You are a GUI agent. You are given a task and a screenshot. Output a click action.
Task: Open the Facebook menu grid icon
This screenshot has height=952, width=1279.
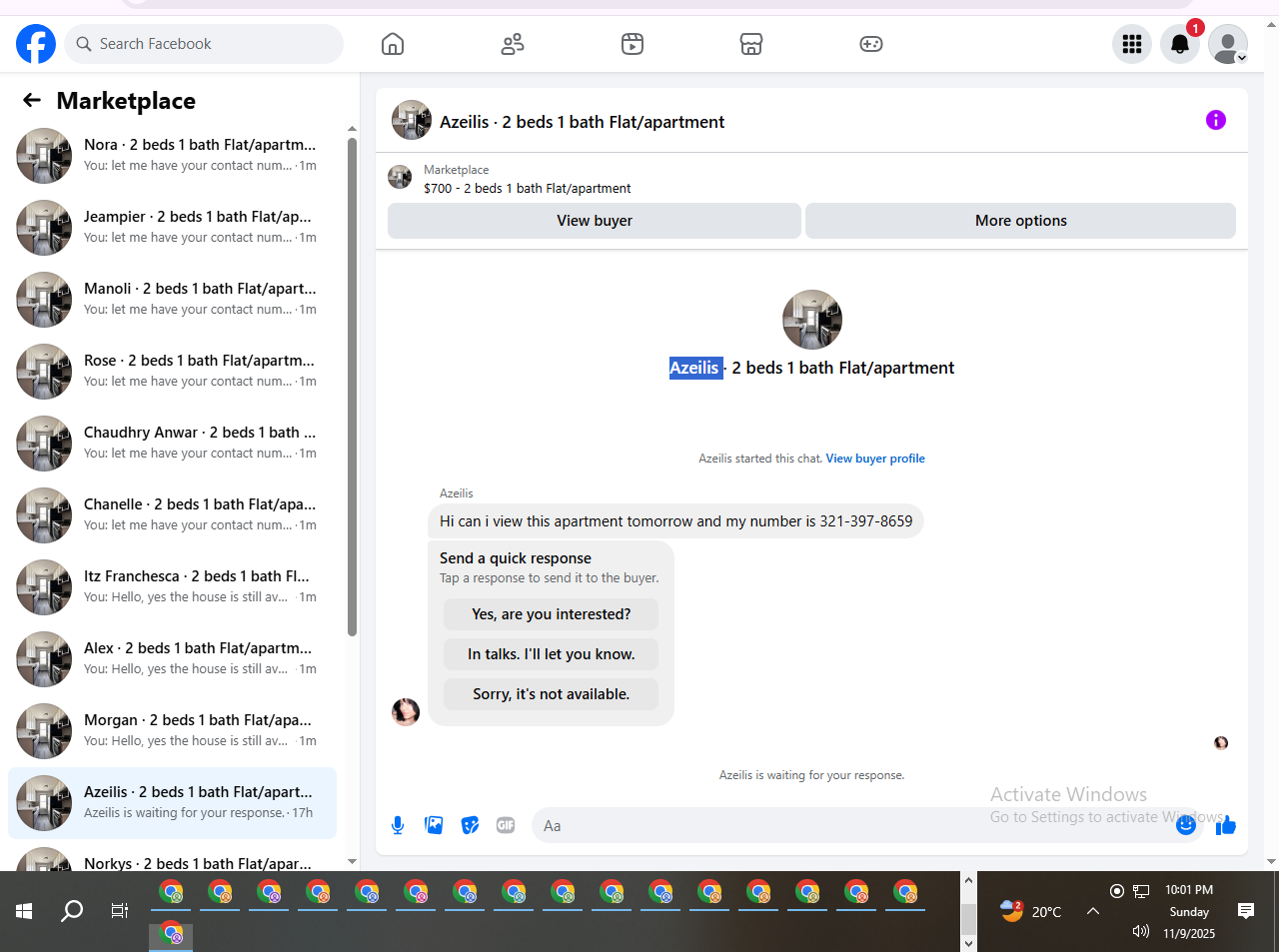[1132, 44]
